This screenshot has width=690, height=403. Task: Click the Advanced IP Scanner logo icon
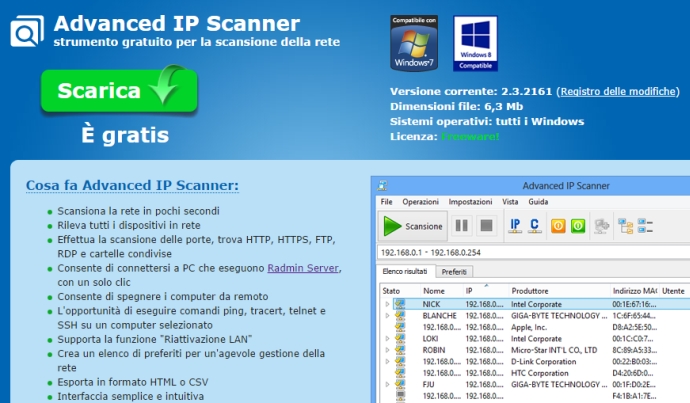(x=27, y=31)
